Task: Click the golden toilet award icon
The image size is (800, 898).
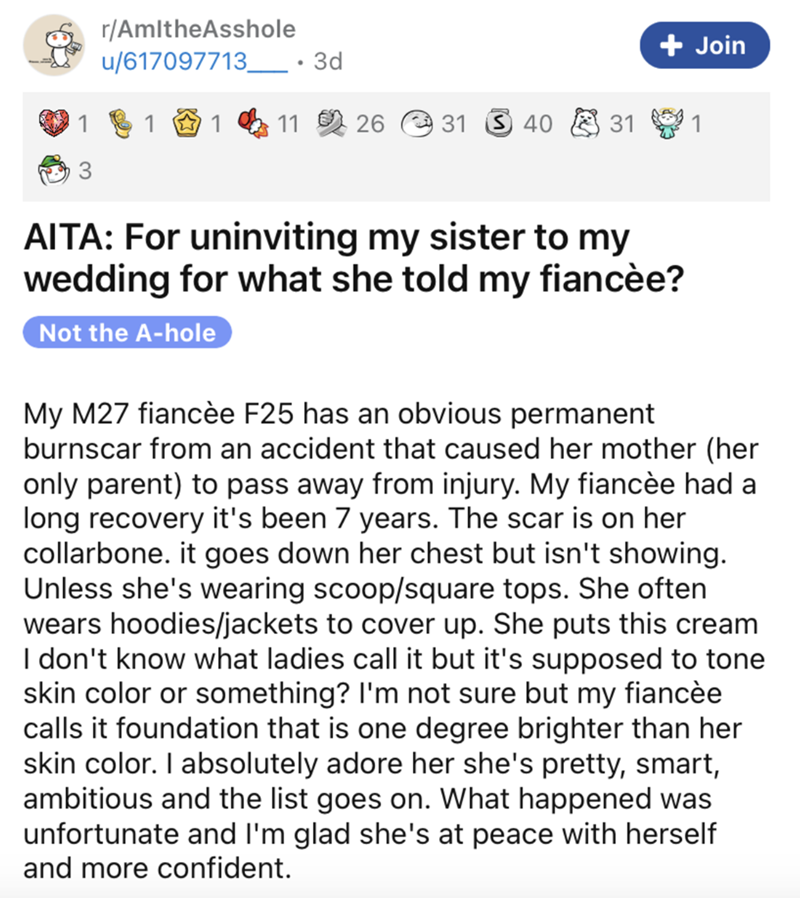Action: point(122,126)
